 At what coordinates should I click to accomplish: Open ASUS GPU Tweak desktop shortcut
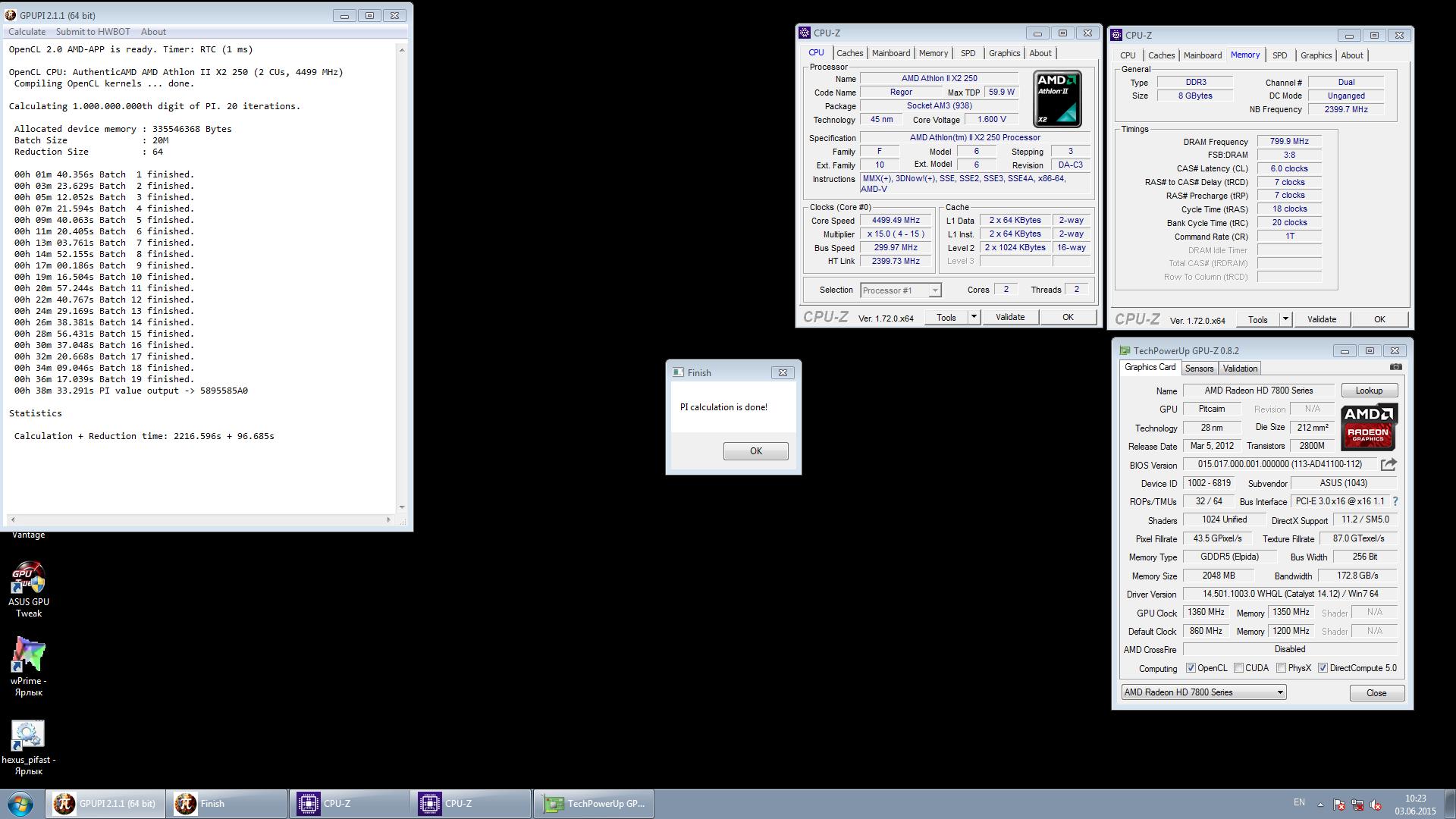(29, 589)
